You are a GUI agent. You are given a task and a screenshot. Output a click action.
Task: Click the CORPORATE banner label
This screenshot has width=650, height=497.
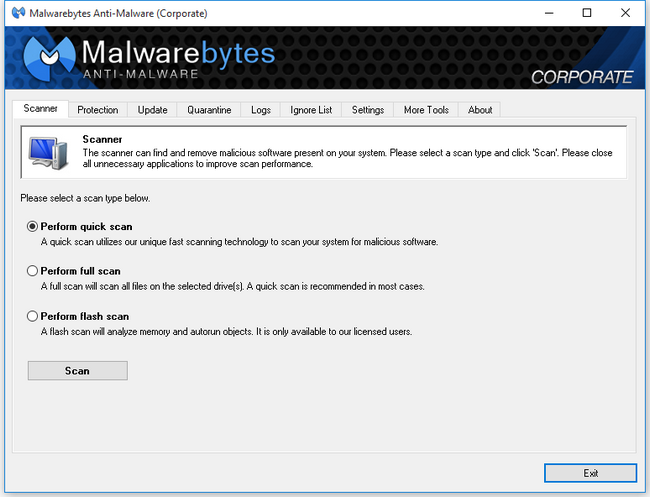582,77
